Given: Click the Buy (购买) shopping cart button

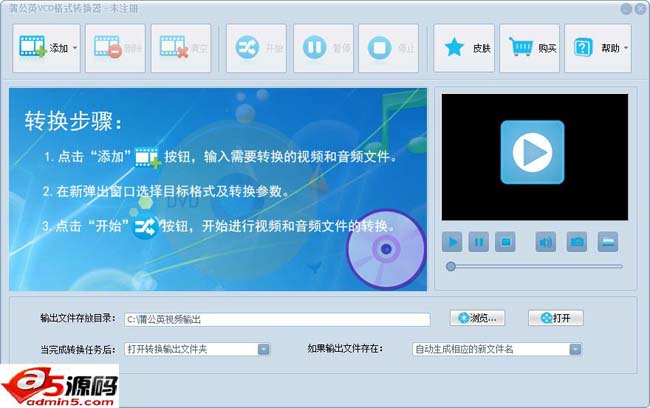Looking at the screenshot, I should pyautogui.click(x=529, y=48).
